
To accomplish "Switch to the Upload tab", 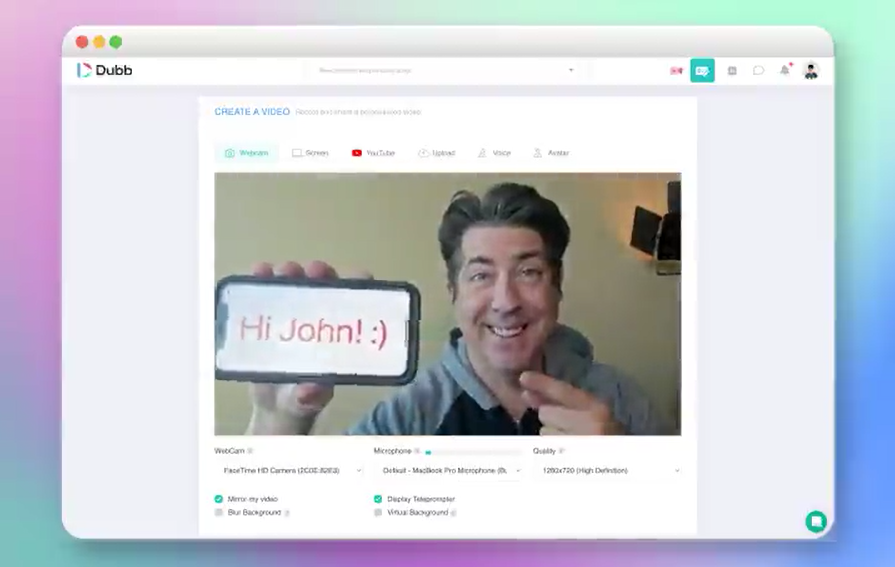I will tap(436, 153).
